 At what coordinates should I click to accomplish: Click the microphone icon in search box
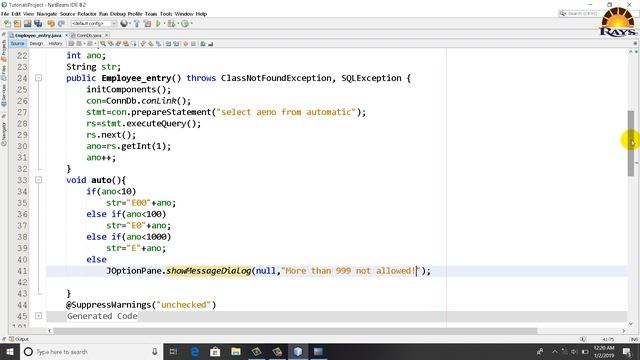pos(155,351)
